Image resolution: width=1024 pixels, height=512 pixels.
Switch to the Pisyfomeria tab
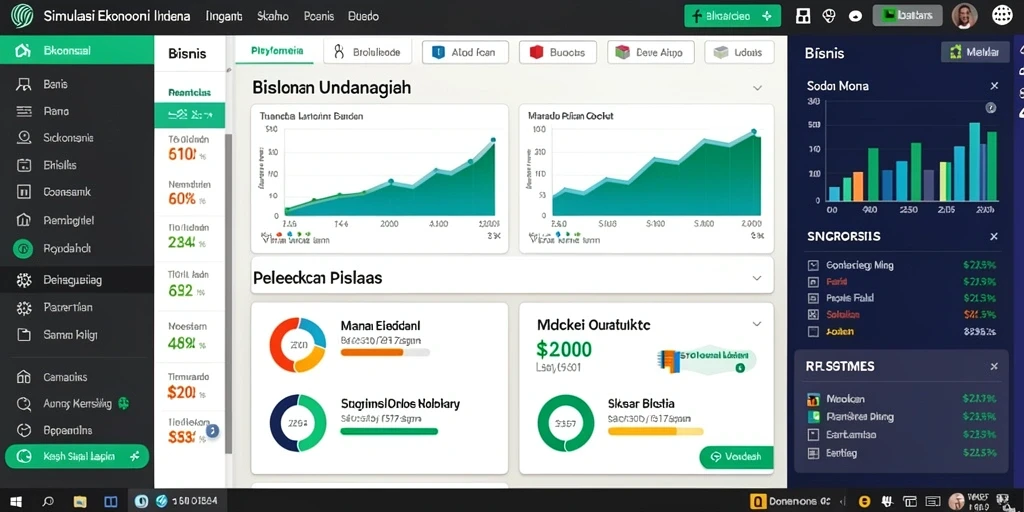276,51
